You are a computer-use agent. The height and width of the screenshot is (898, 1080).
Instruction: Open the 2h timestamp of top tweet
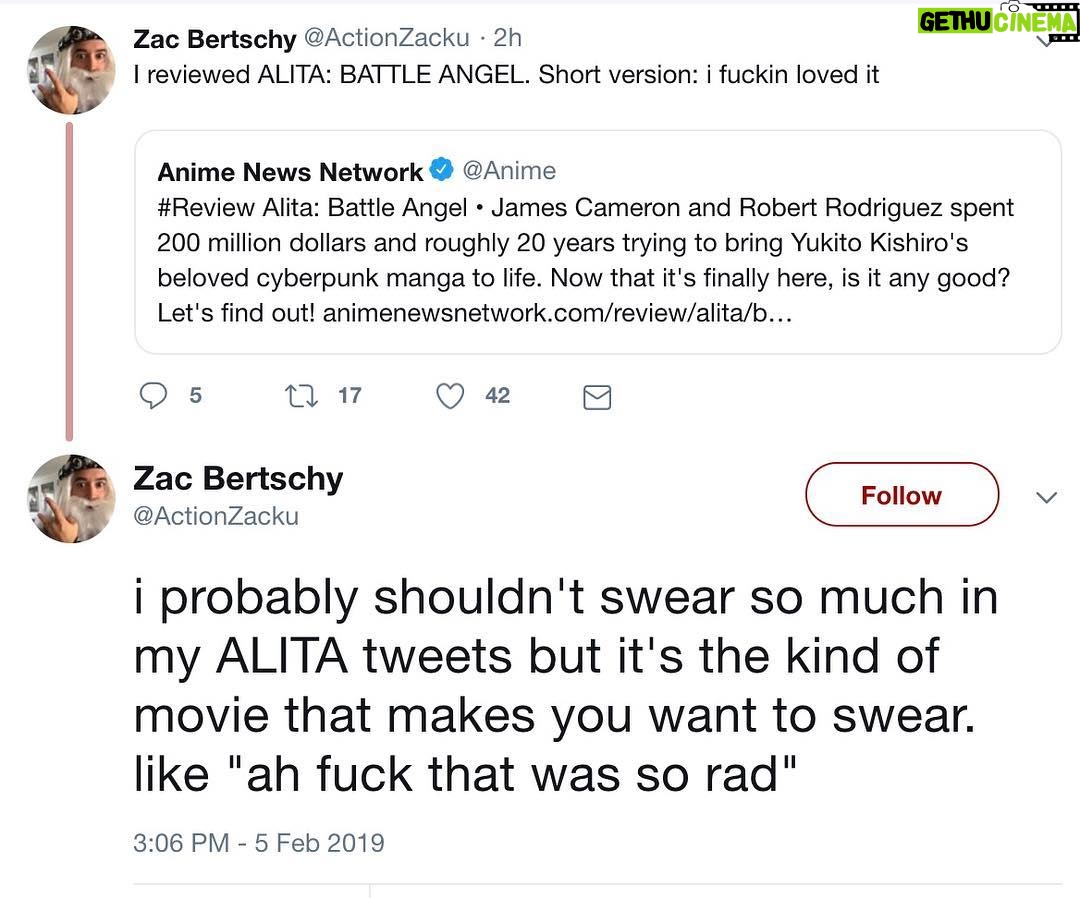pyautogui.click(x=508, y=38)
